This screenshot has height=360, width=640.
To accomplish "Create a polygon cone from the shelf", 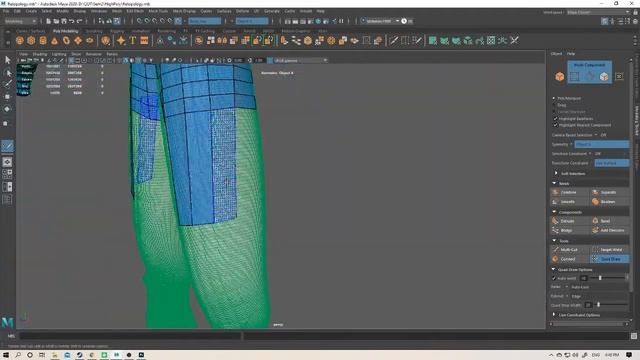I will point(54,40).
